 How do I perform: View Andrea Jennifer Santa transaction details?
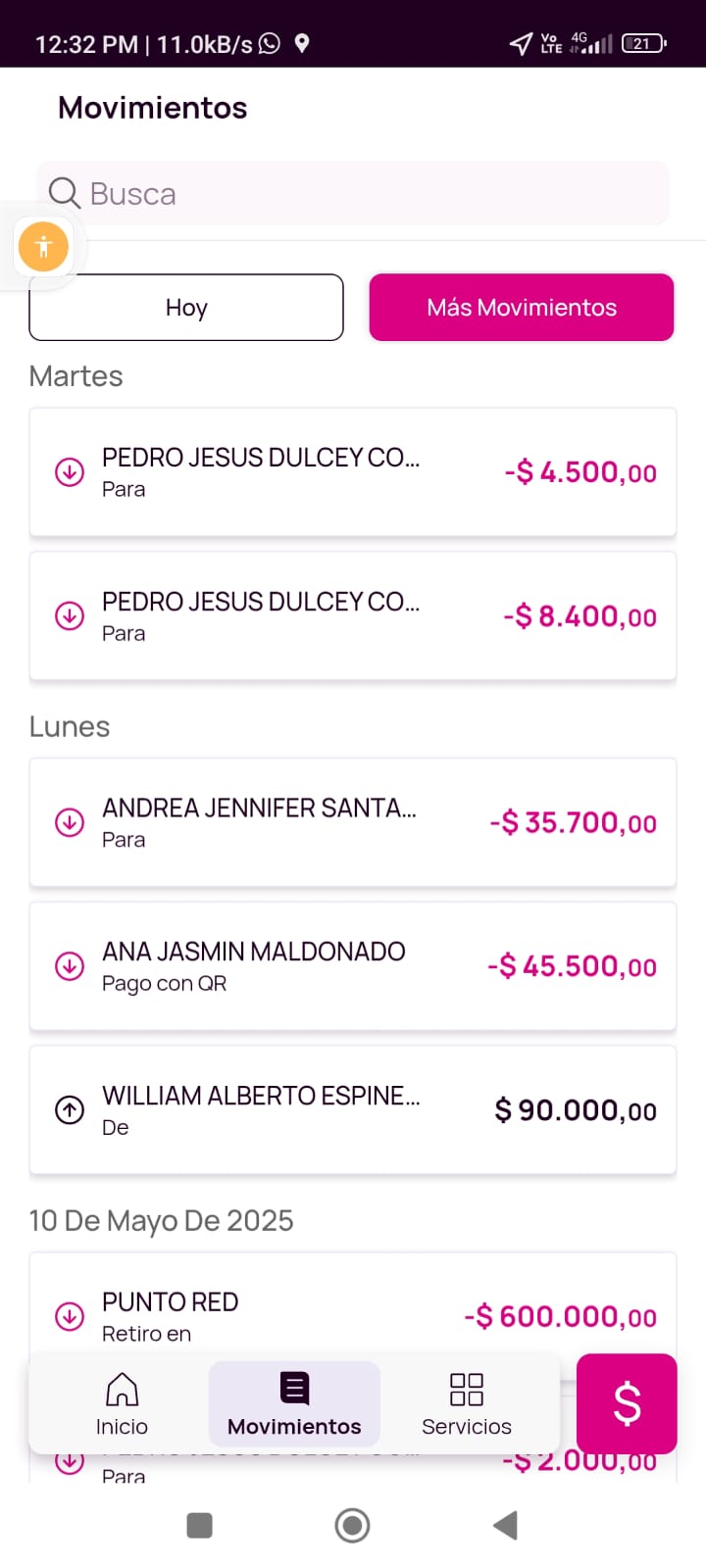point(353,822)
